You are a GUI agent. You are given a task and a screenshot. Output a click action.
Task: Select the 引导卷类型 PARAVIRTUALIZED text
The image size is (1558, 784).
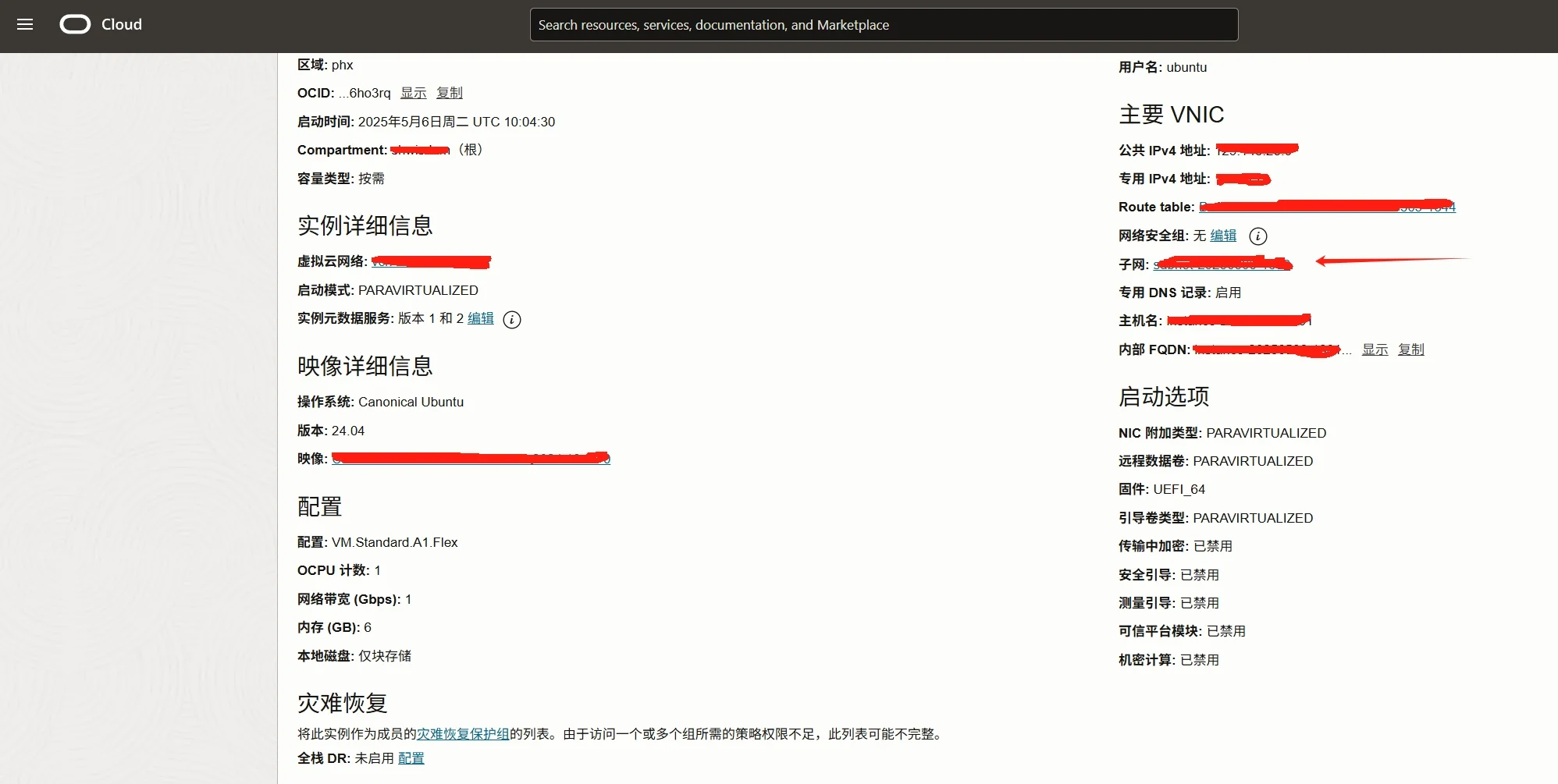coord(1215,518)
